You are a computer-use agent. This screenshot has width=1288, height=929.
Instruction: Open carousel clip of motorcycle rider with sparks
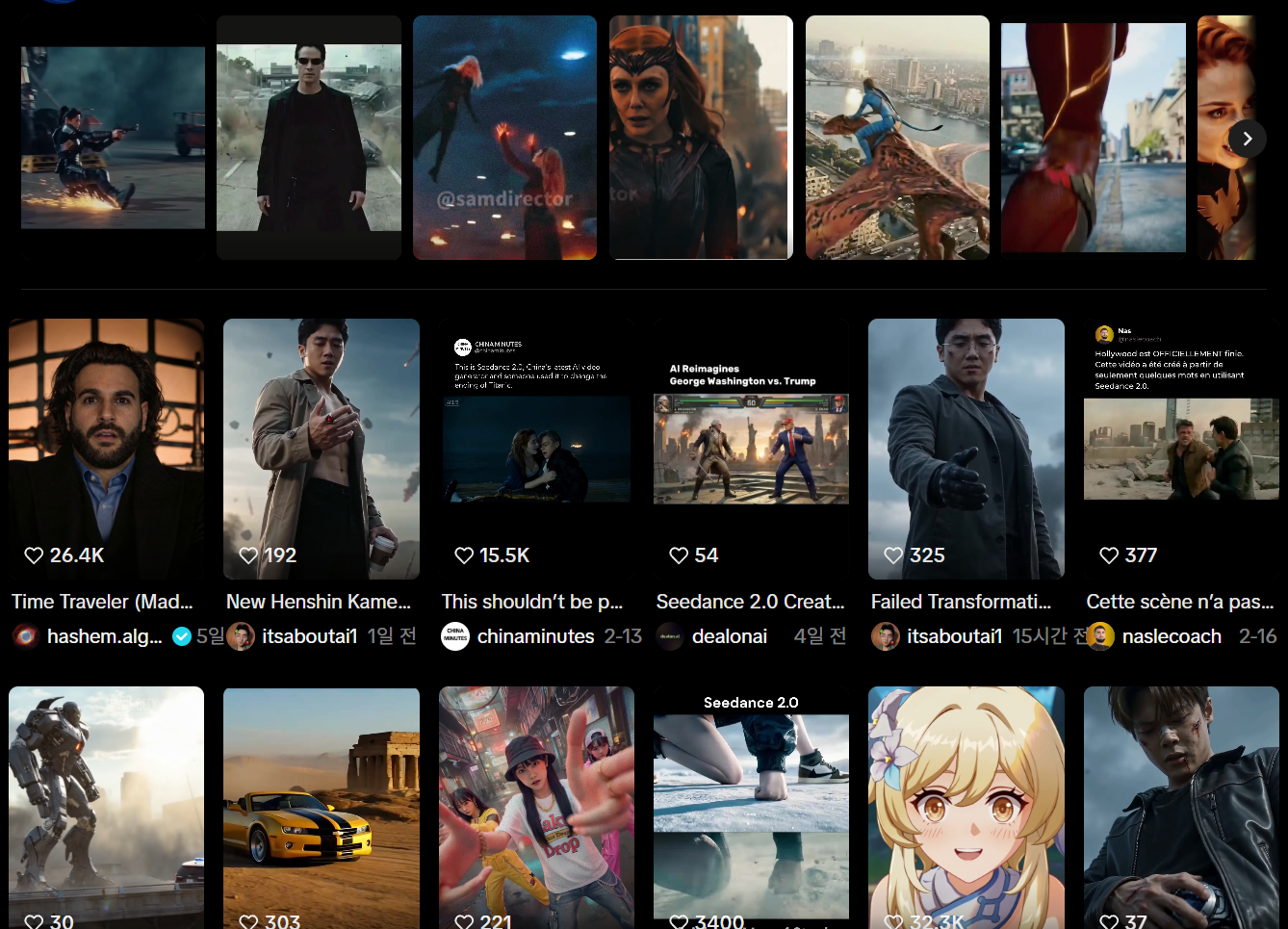(x=113, y=138)
